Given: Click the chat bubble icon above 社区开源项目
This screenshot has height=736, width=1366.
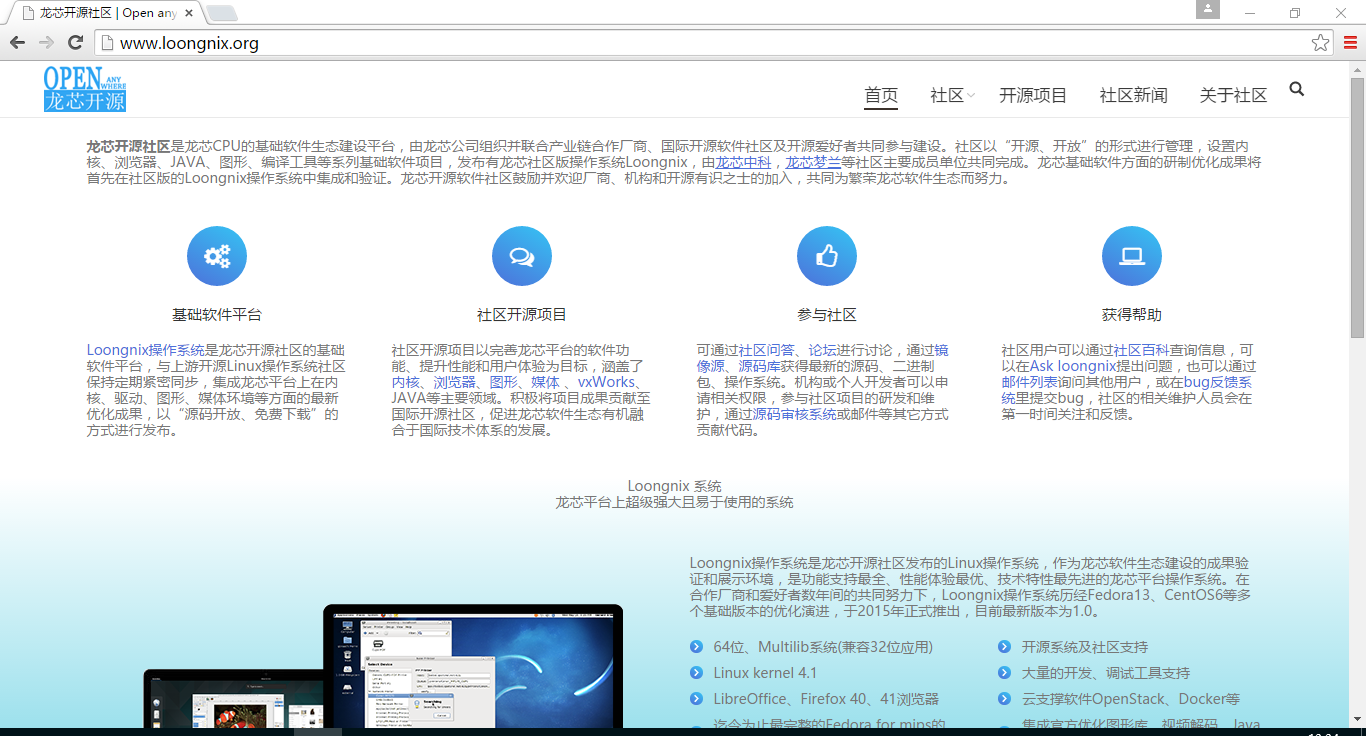Looking at the screenshot, I should [522, 256].
